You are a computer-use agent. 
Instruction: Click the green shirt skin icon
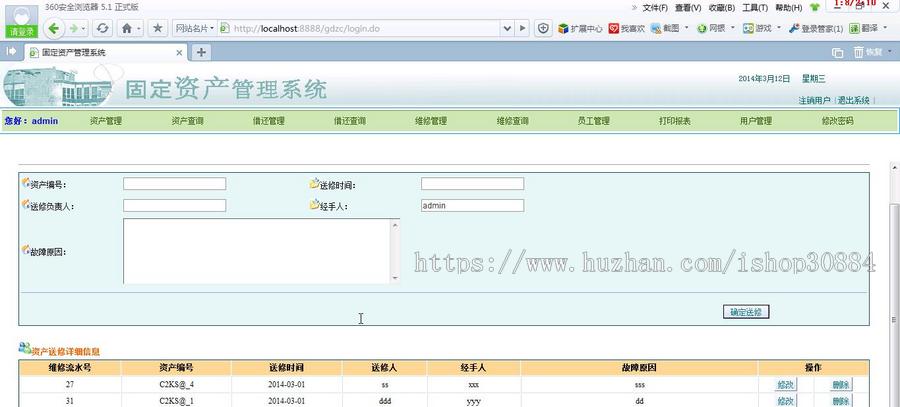(x=814, y=8)
